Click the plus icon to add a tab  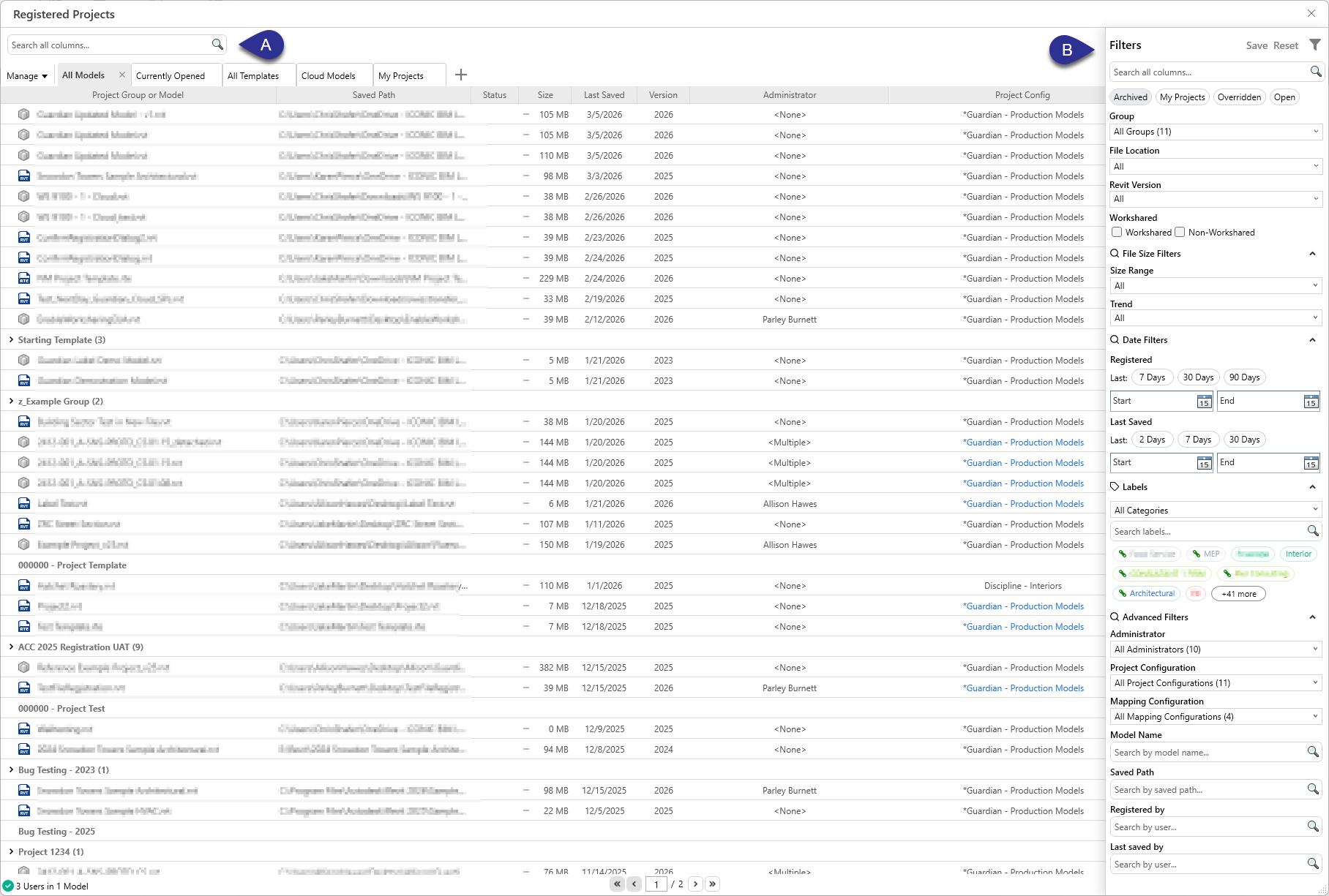(x=461, y=75)
